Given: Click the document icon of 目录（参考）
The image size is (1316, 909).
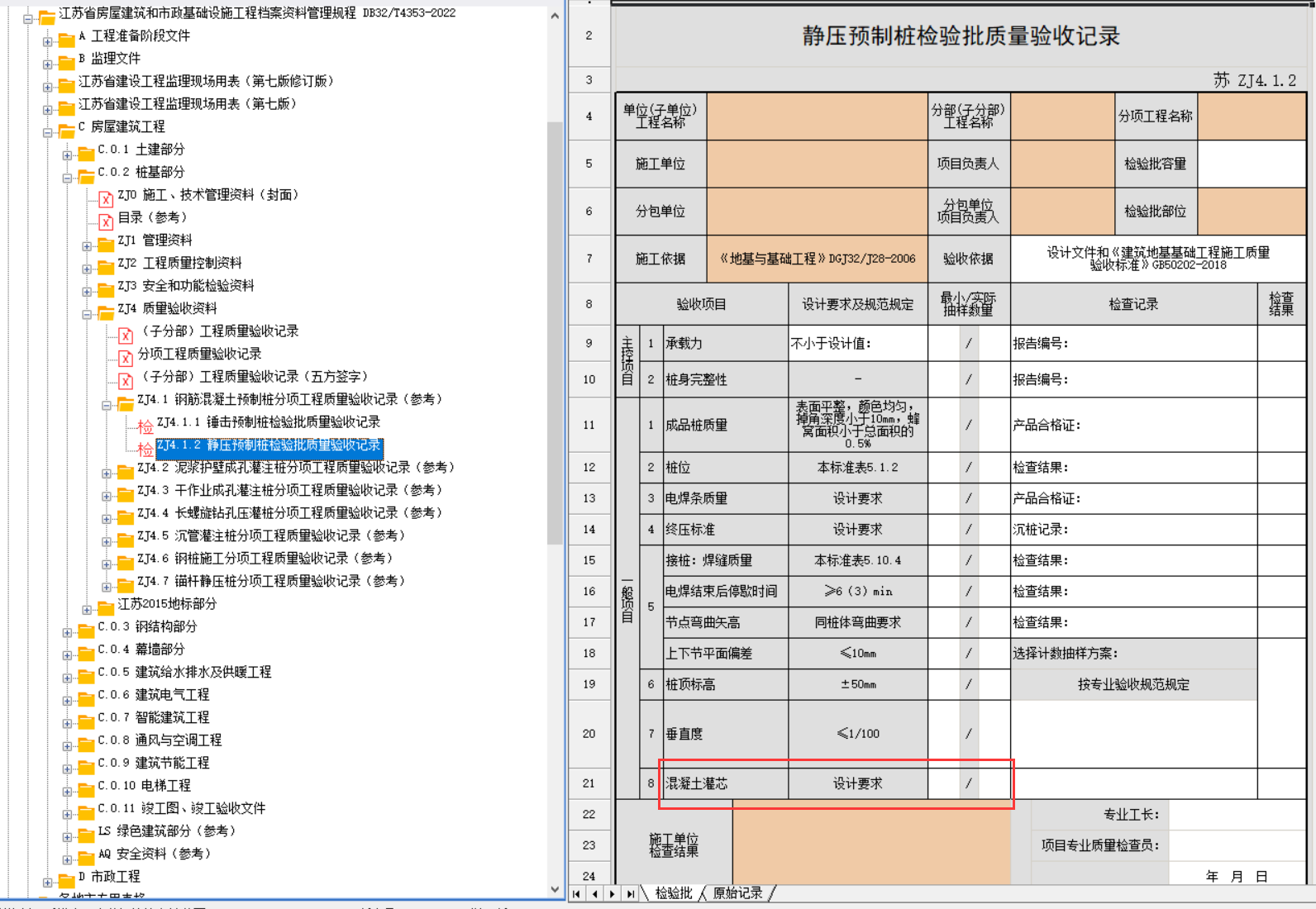Looking at the screenshot, I should 106,221.
